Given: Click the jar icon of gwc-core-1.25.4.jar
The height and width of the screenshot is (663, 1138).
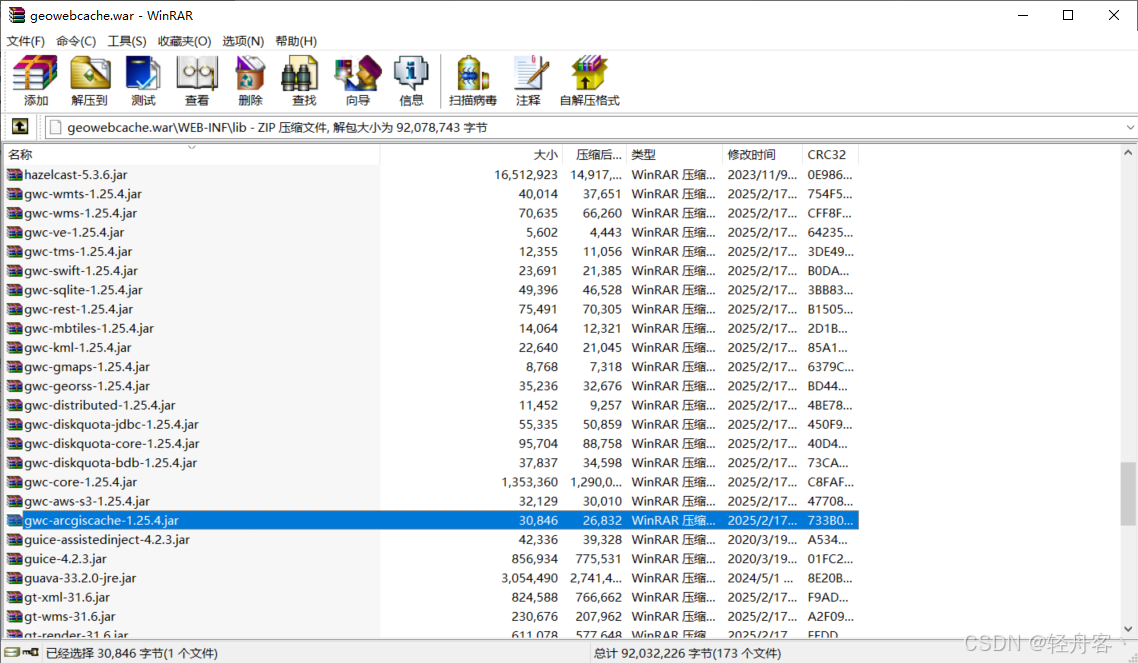Looking at the screenshot, I should [15, 482].
